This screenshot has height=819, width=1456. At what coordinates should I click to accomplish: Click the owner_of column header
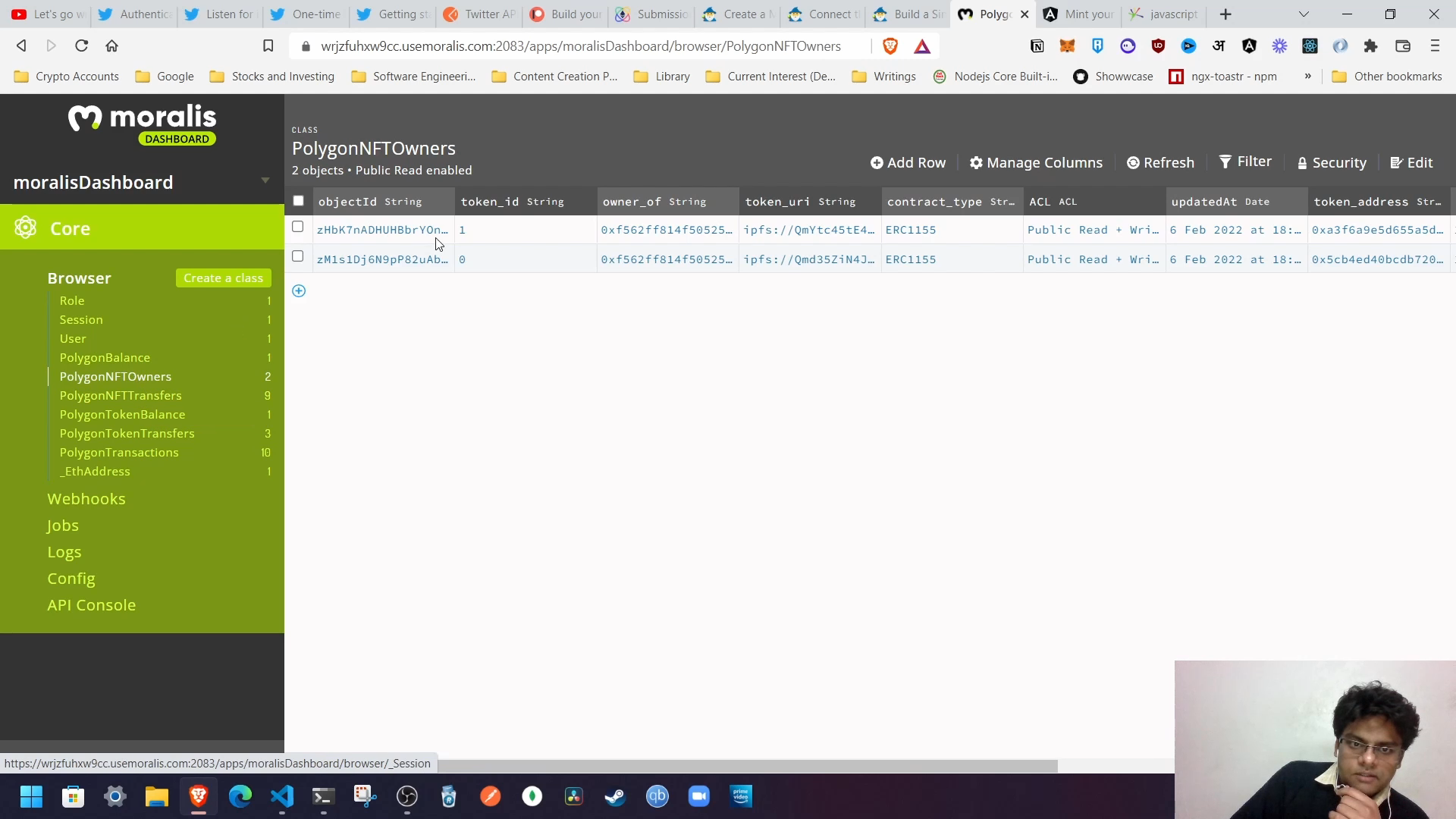[x=668, y=202]
